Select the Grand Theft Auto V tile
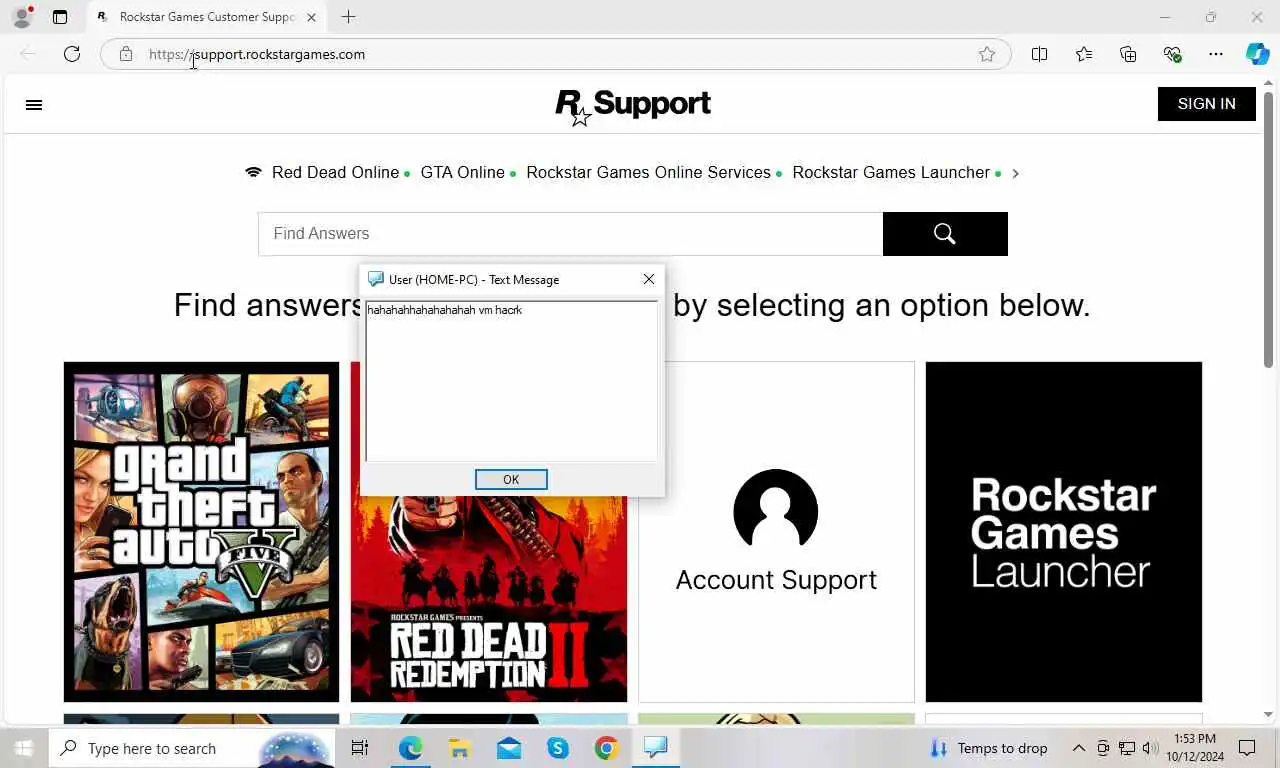The width and height of the screenshot is (1280, 768). (x=201, y=532)
